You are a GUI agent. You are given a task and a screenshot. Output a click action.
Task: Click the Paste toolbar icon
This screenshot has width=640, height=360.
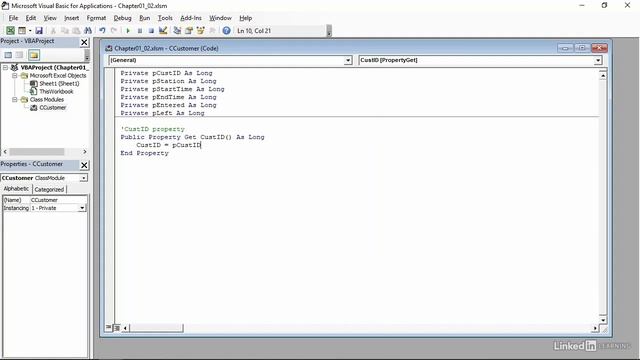76,31
